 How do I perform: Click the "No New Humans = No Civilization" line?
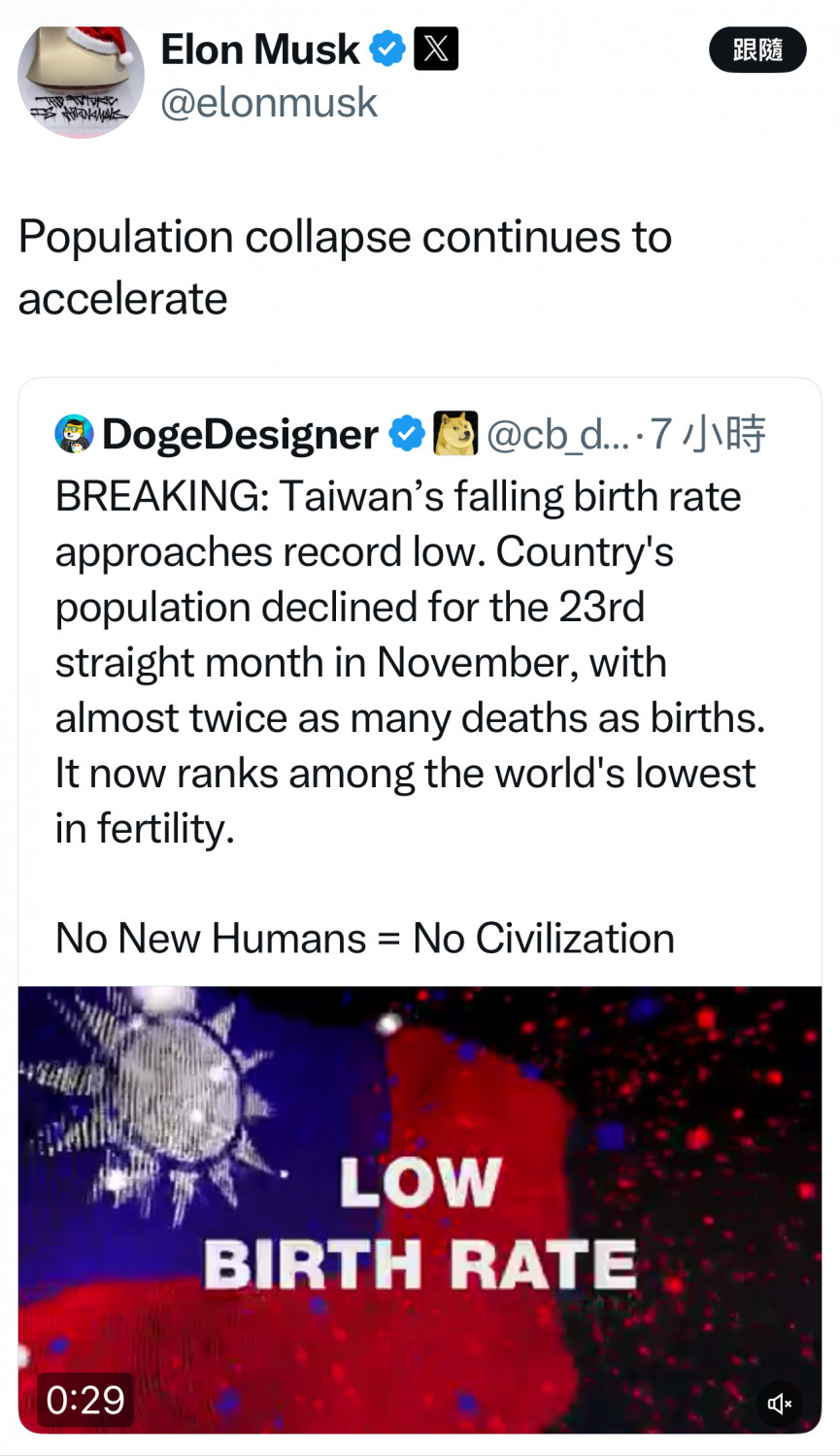pyautogui.click(x=364, y=939)
